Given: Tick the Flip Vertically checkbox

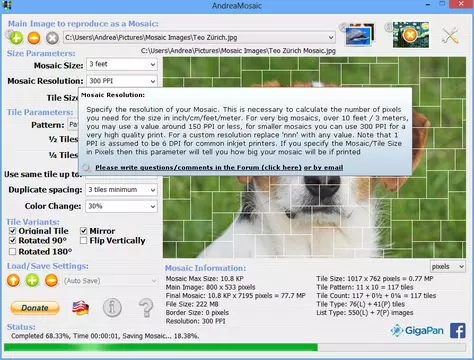Looking at the screenshot, I should tap(84, 240).
